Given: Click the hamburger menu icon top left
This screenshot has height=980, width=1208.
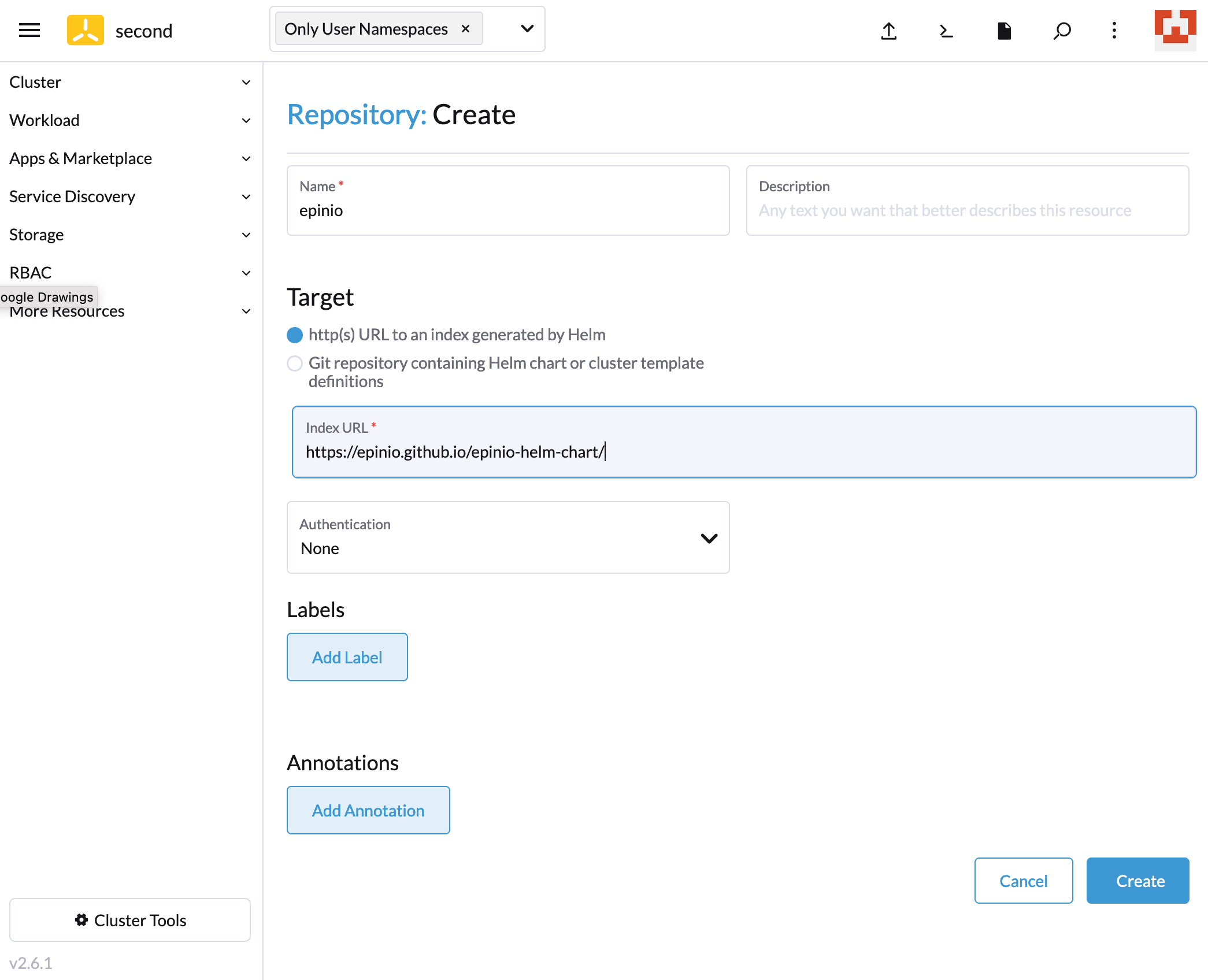Looking at the screenshot, I should [x=30, y=30].
